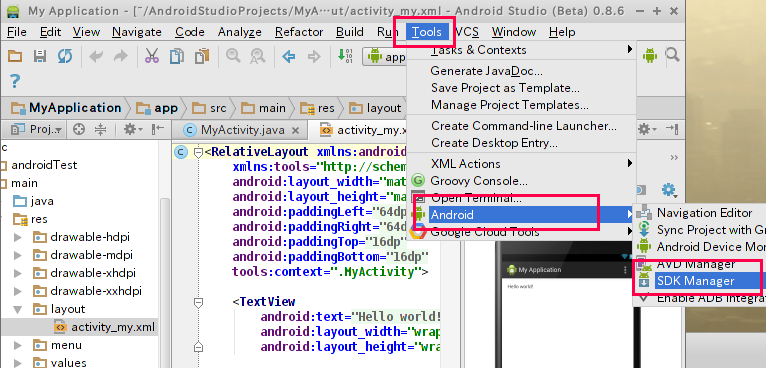Image resolution: width=766 pixels, height=368 pixels.
Task: Open the Analyze menu
Action: coord(240,32)
